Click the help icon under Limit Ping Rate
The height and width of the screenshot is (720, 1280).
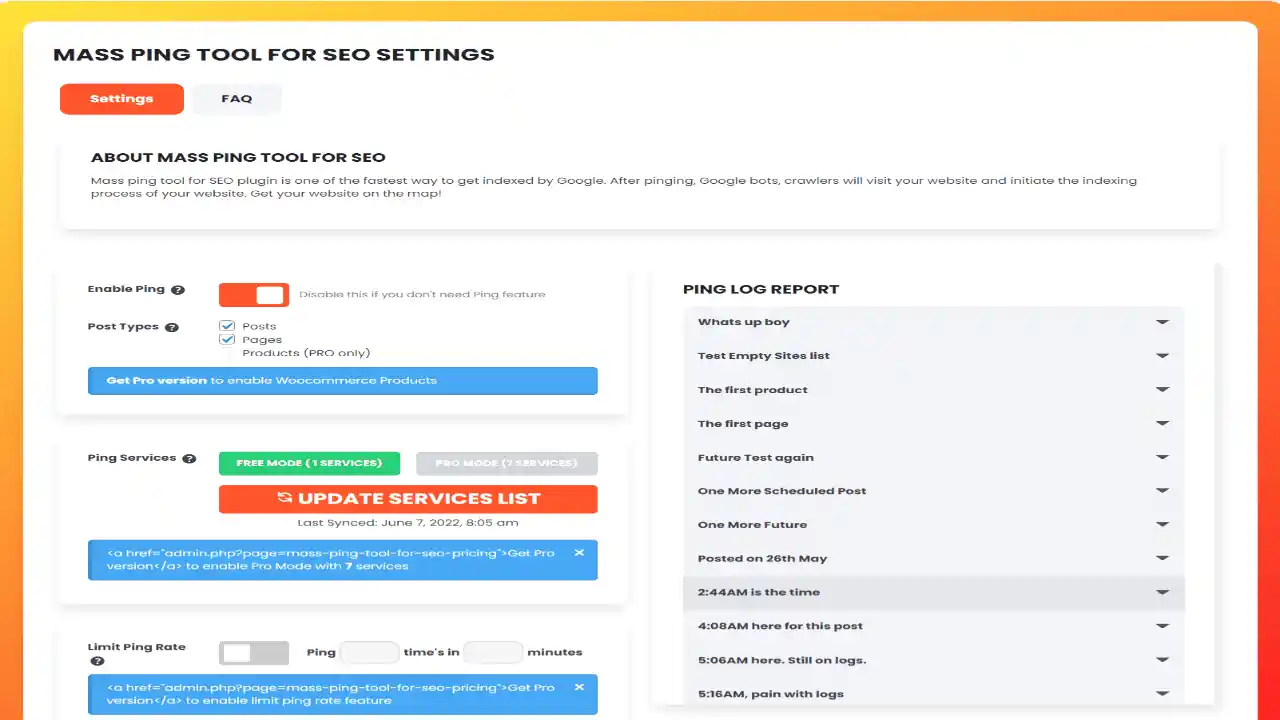(97, 661)
